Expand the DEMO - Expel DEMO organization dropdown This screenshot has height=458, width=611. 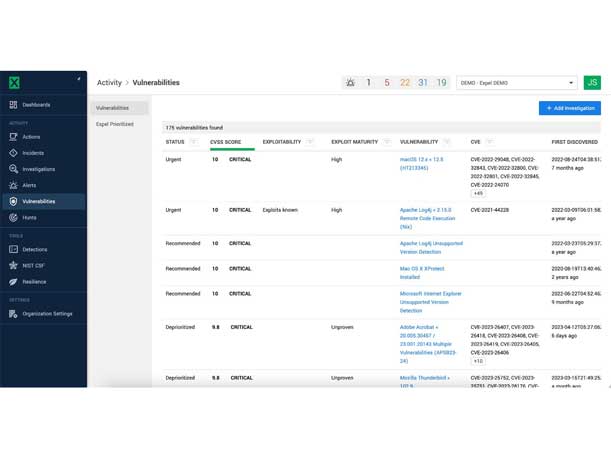pyautogui.click(x=517, y=82)
